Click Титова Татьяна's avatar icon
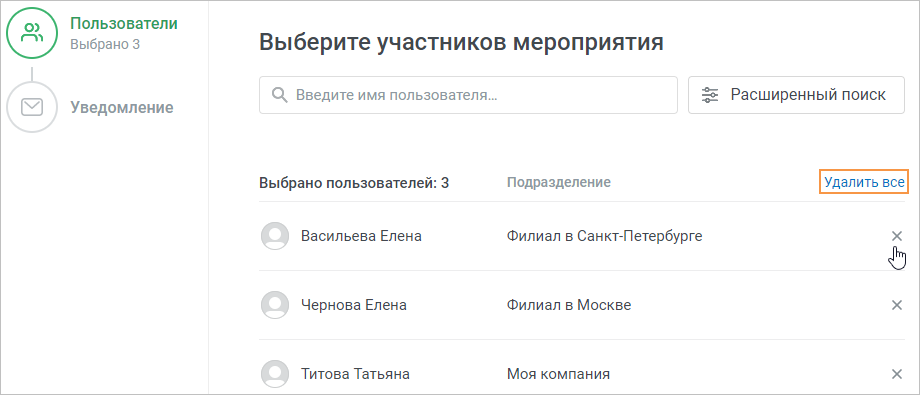 (x=275, y=374)
